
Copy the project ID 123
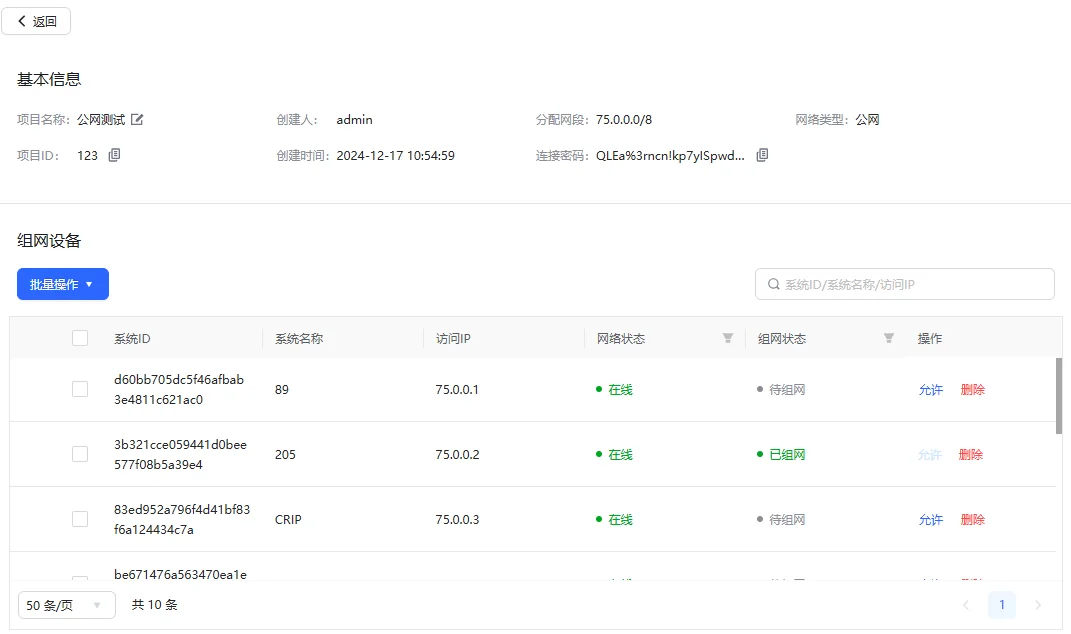pos(114,155)
